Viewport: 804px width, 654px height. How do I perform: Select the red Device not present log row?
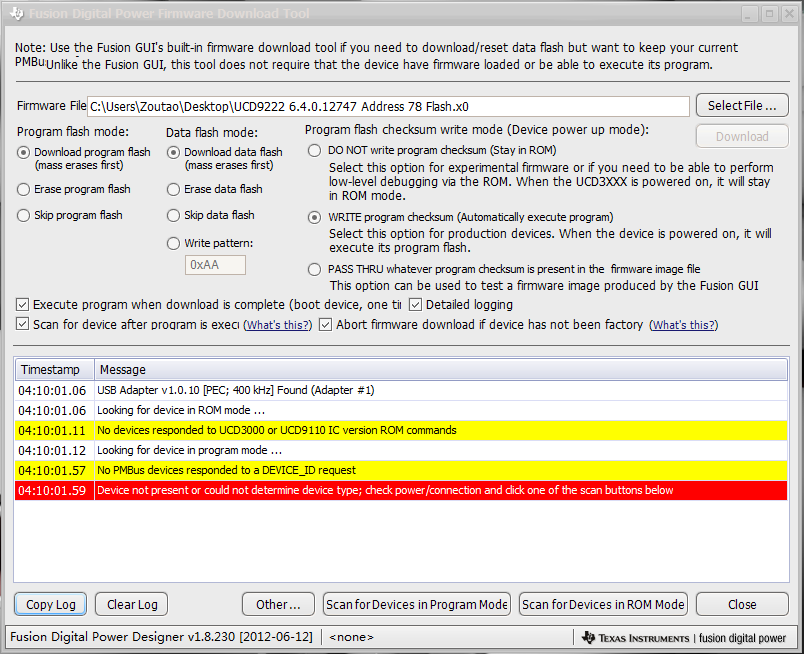[401, 490]
